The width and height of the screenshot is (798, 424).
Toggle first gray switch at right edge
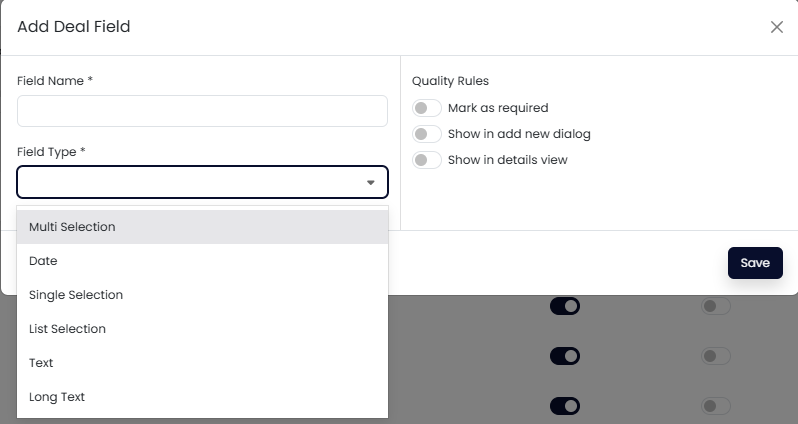coord(716,306)
